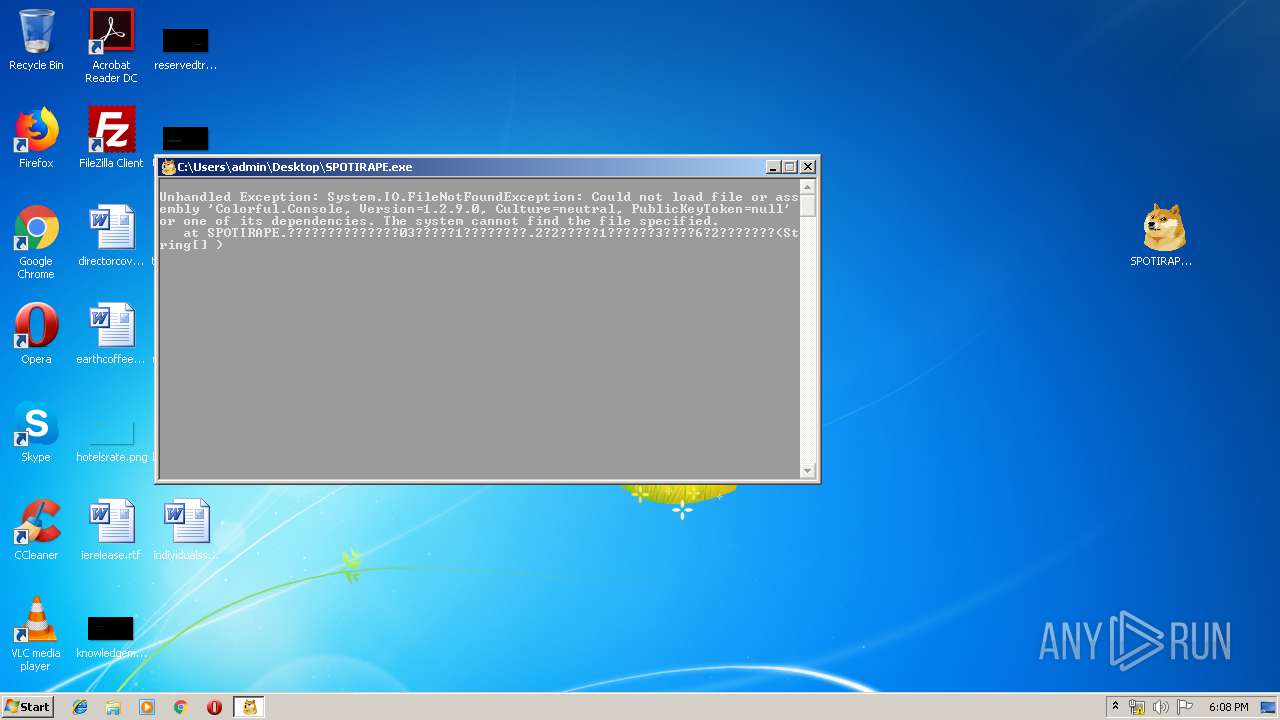
Task: Open the network tray icon
Action: coord(1137,707)
